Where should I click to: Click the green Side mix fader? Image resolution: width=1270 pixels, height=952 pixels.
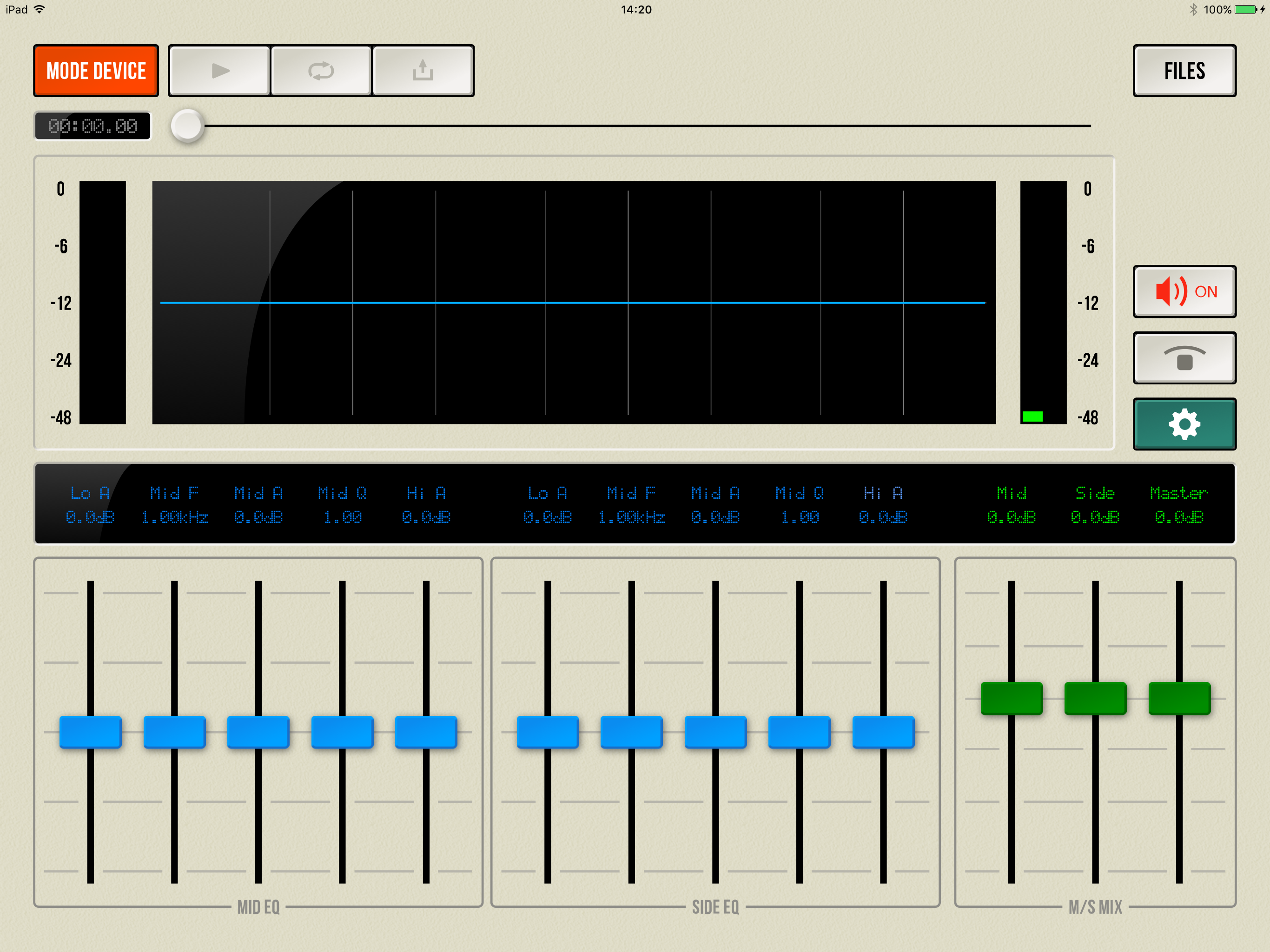(x=1095, y=698)
